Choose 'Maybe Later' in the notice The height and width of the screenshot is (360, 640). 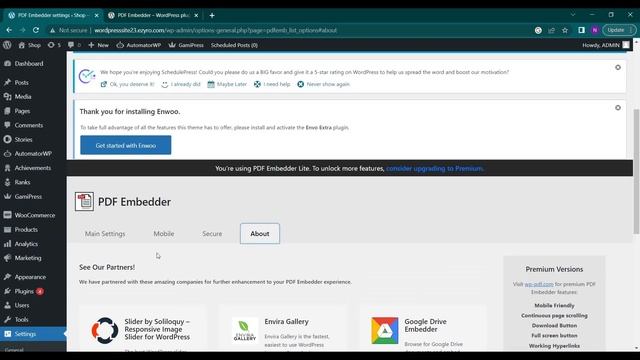tap(227, 84)
